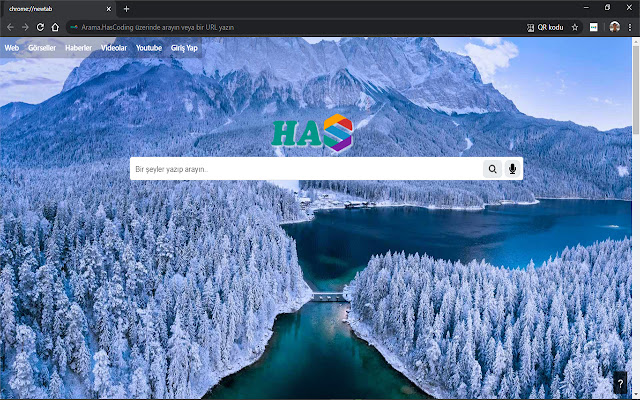Click the vertical scrollbar thumb
Viewport: 640px width, 400px height.
pos(636,89)
